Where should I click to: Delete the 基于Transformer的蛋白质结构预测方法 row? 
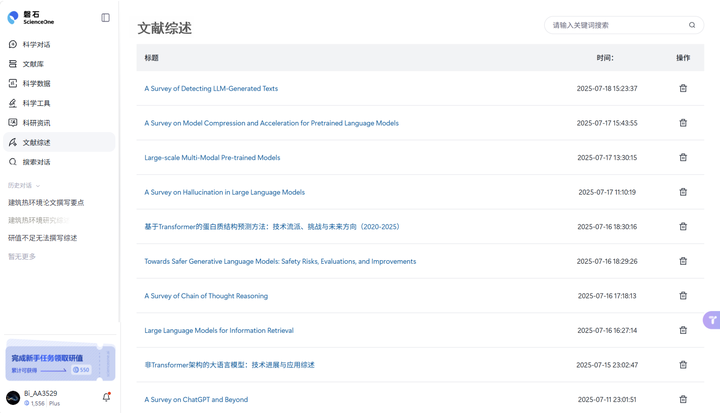683,226
